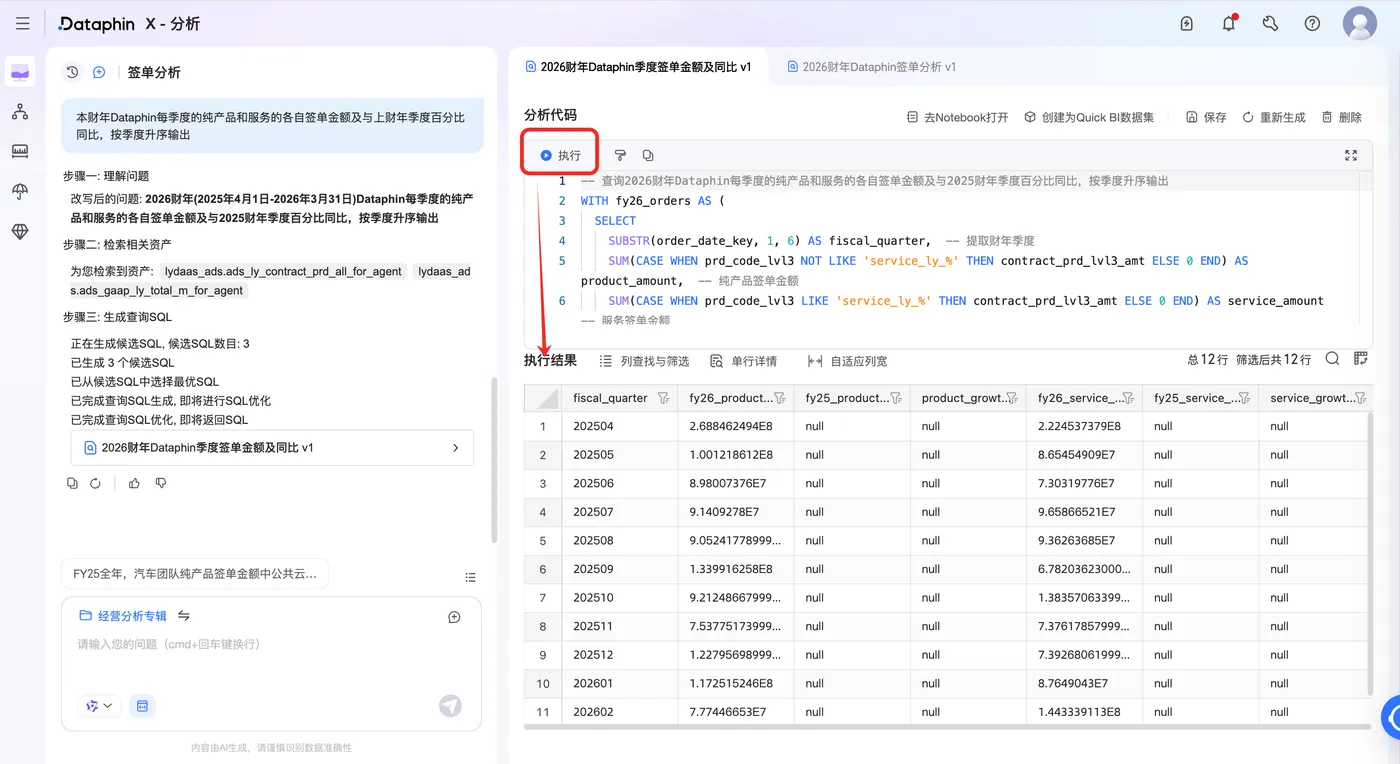Image resolution: width=1400 pixels, height=764 pixels.
Task: Click 创建为Quick BI数据集 button
Action: (x=1089, y=117)
